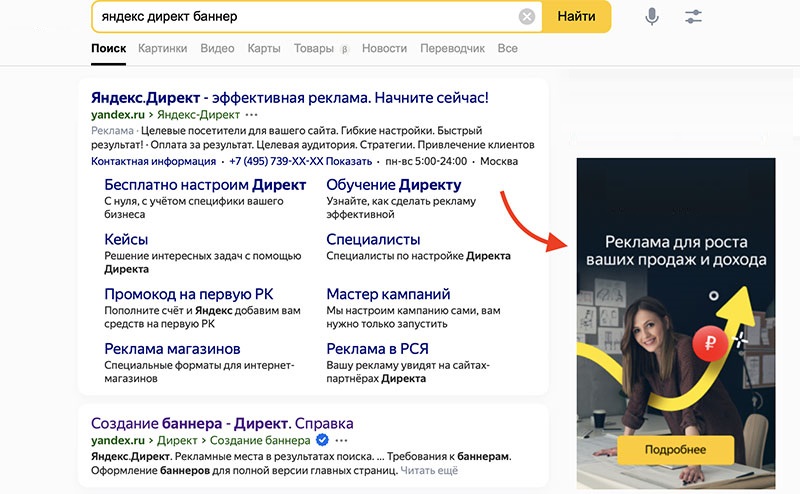Open the Новости tab
This screenshot has height=494, width=800.
click(x=384, y=48)
